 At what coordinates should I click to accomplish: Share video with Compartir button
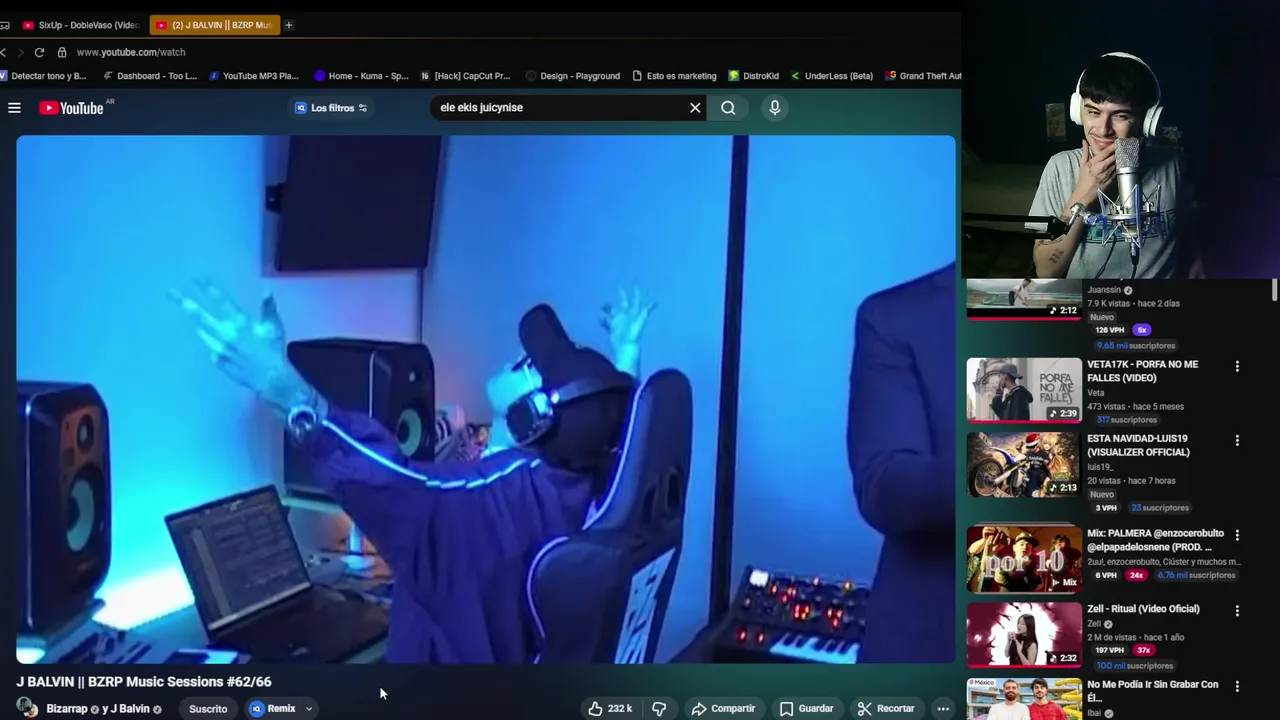723,708
